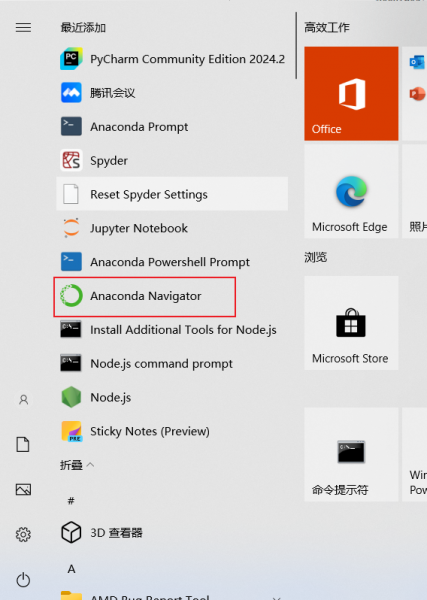
Task: Click the 最近添加 heading
Action: (x=83, y=28)
